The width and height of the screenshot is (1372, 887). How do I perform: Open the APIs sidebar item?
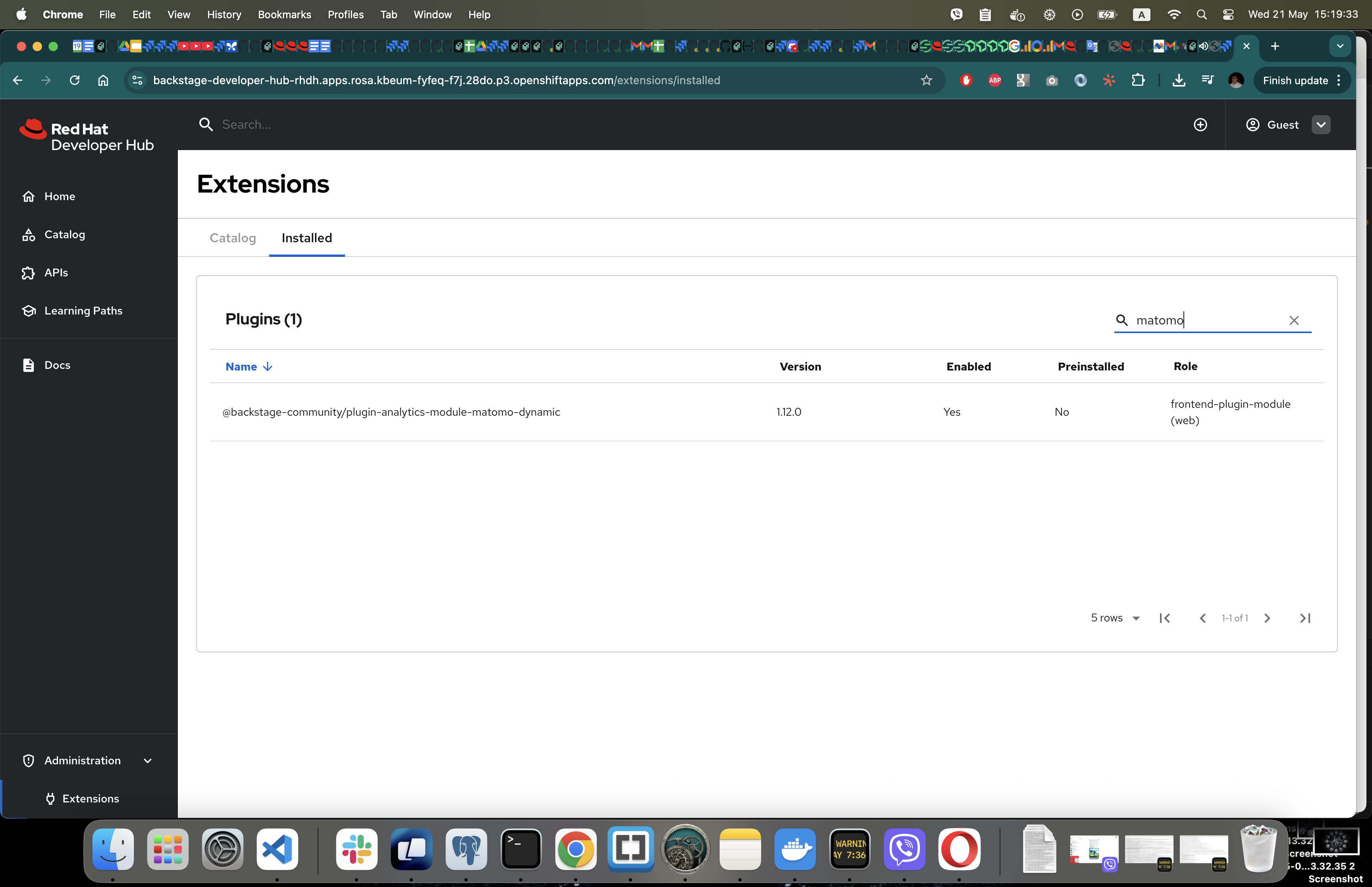point(56,272)
